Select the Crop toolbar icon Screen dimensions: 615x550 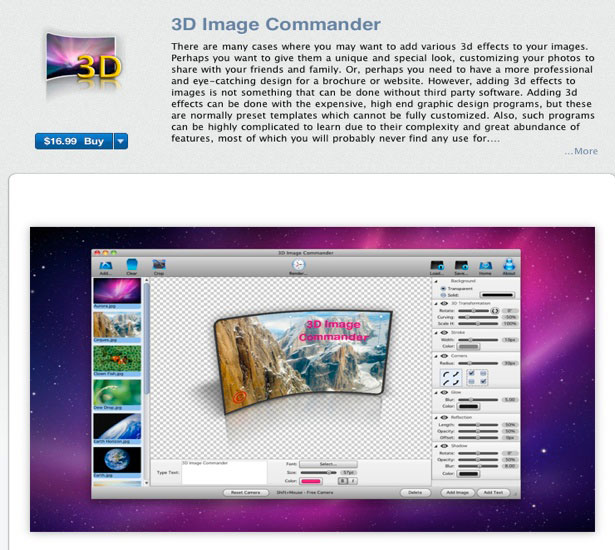click(x=159, y=265)
